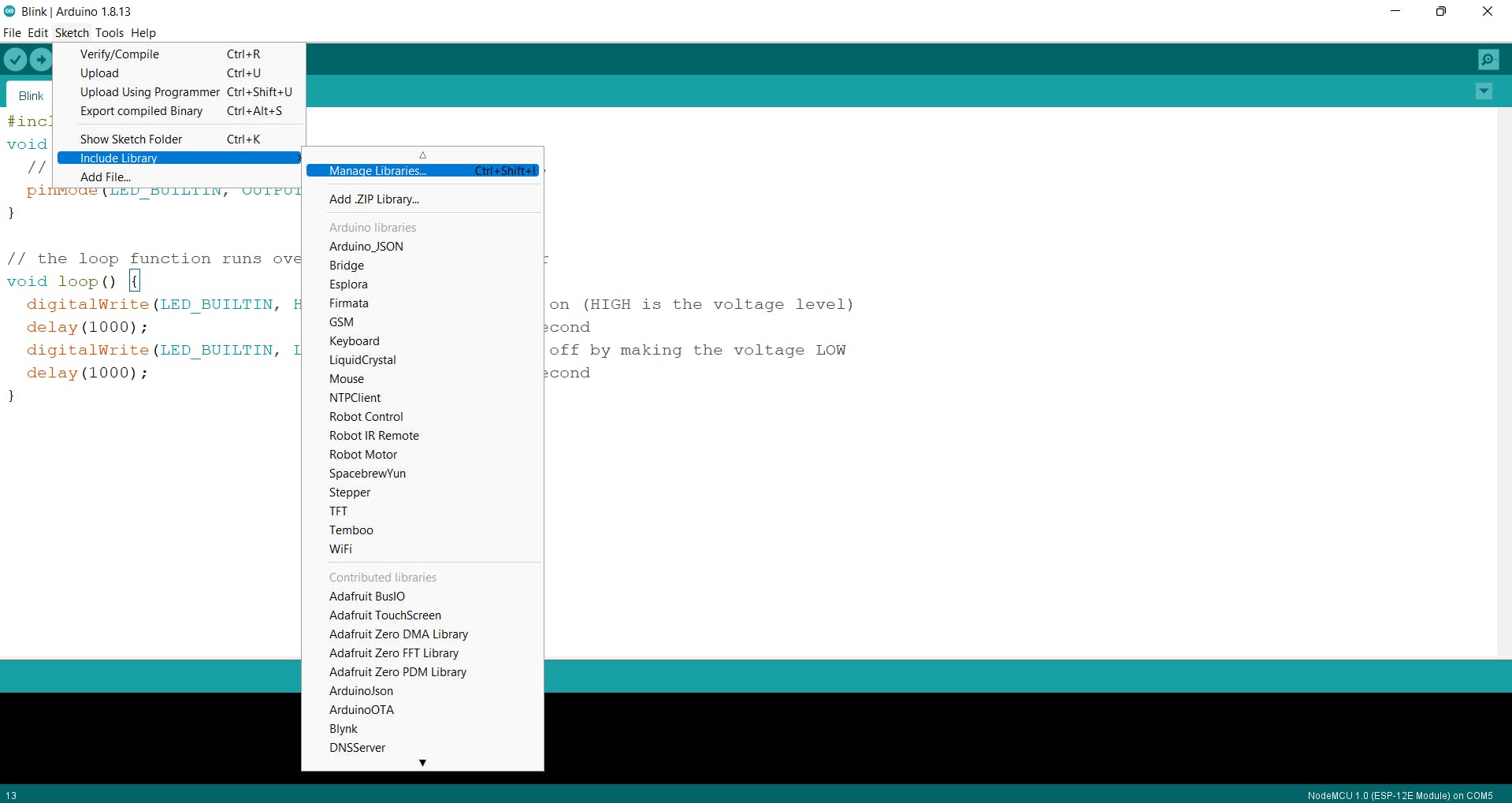Include Adafruit Zero FFT Library
The height and width of the screenshot is (803, 1512).
pyautogui.click(x=422, y=653)
